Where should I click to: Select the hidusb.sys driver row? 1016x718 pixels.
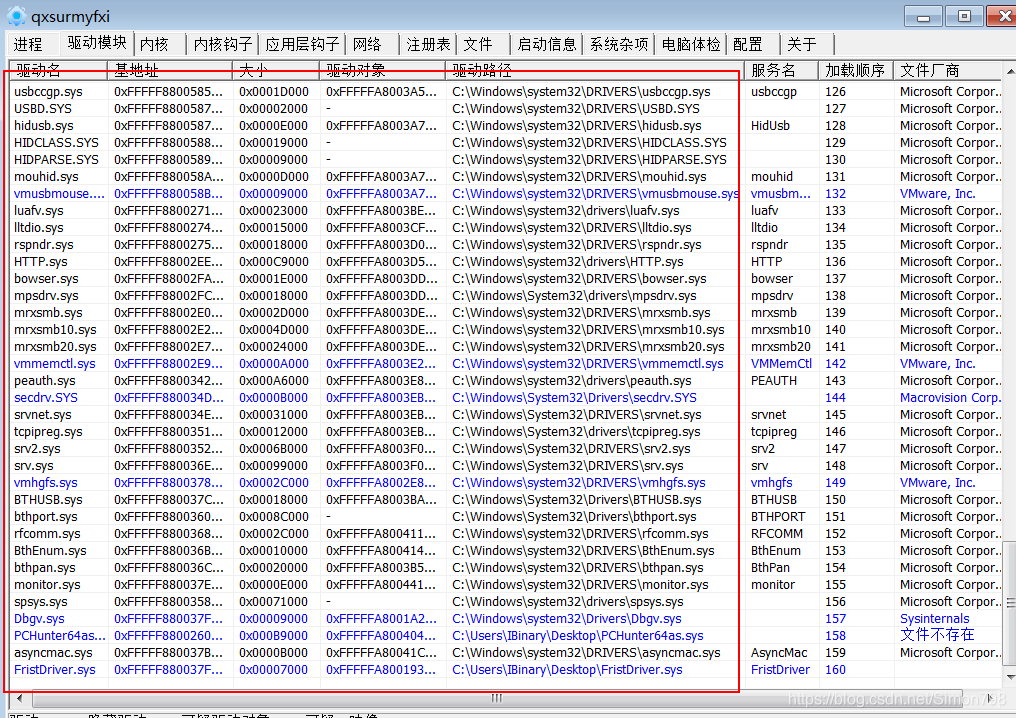coord(507,125)
